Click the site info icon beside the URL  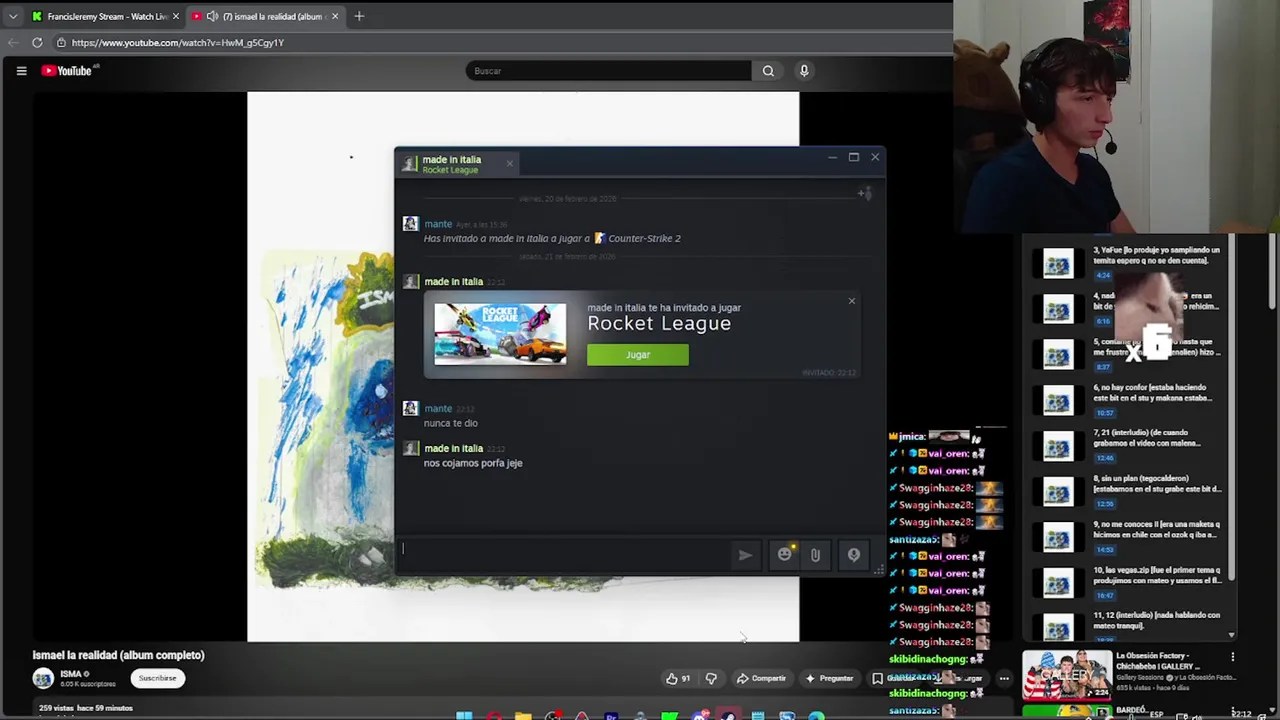(x=60, y=43)
